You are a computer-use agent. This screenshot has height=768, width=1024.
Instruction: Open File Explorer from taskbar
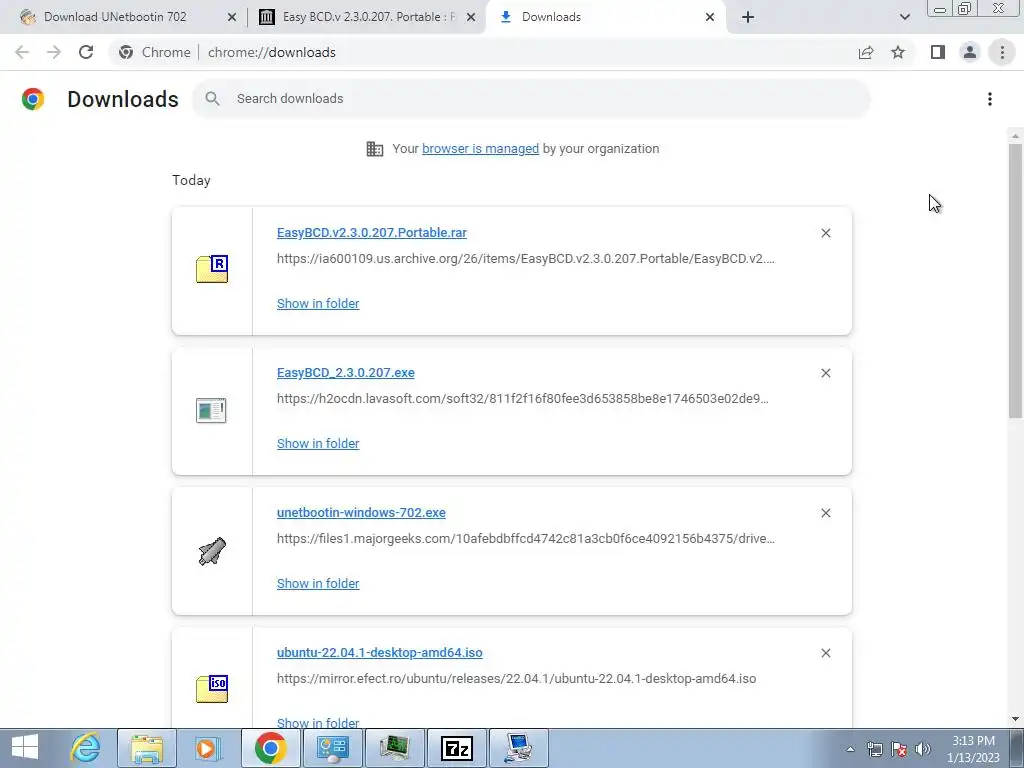[x=146, y=748]
